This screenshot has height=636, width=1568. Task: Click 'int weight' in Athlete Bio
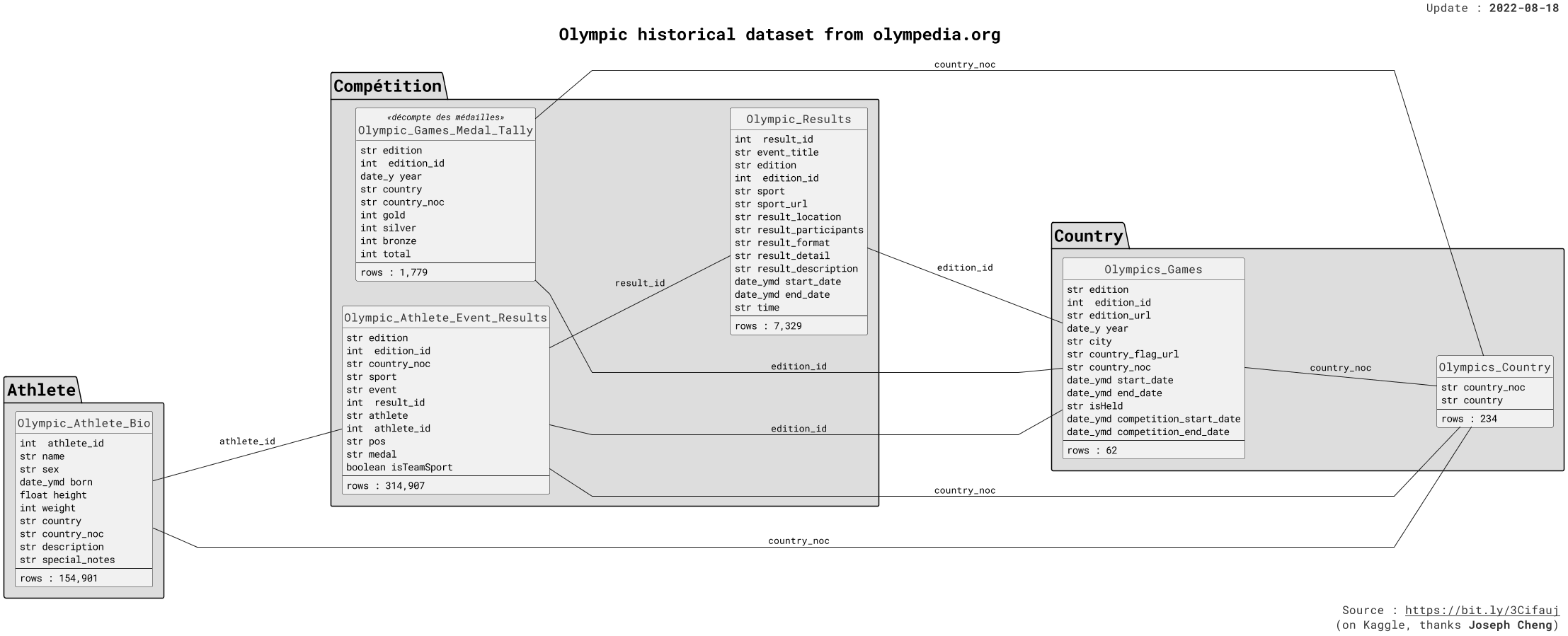click(x=47, y=508)
